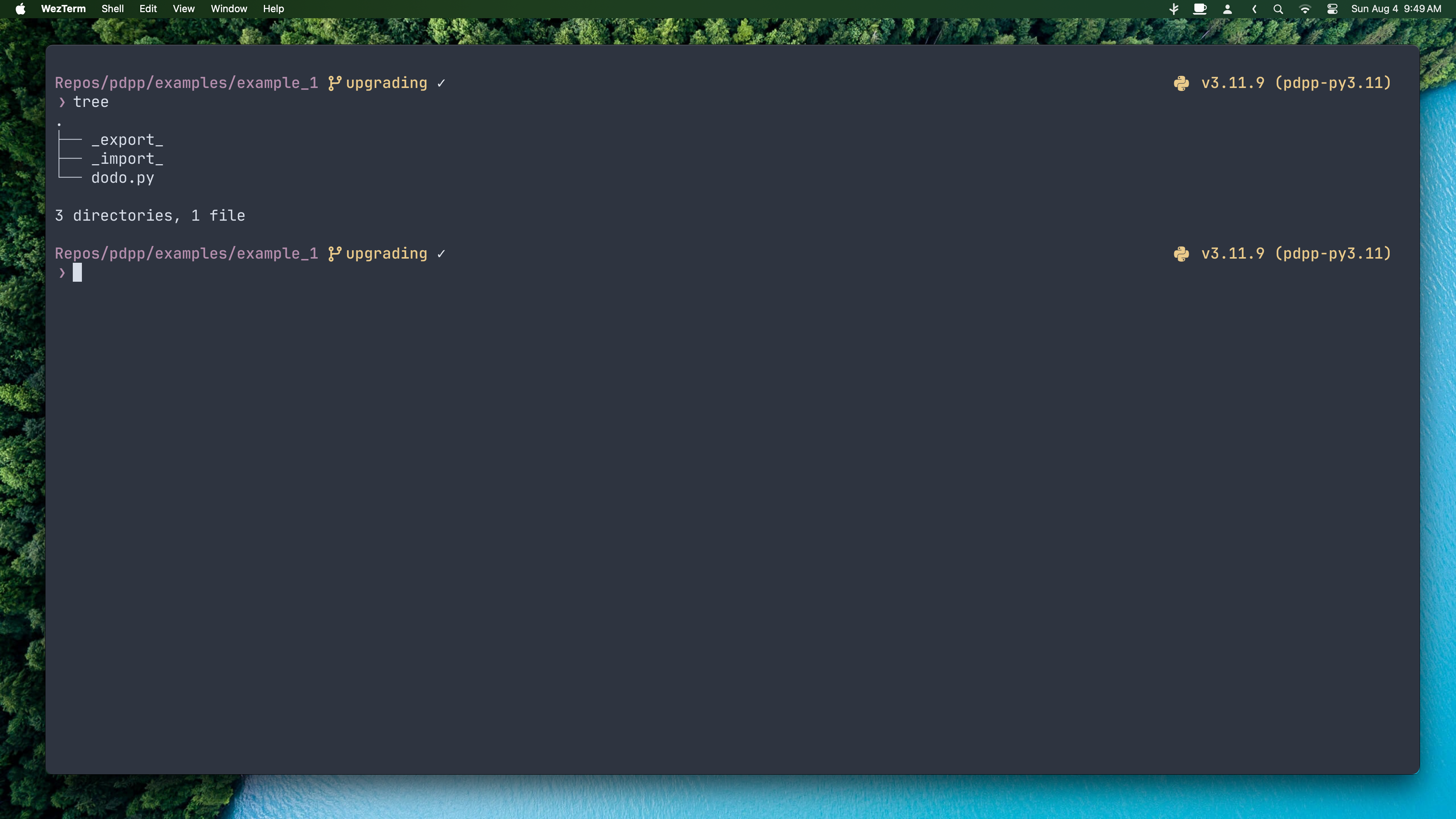Click the Spotlight search magnifier icon

click(x=1278, y=9)
